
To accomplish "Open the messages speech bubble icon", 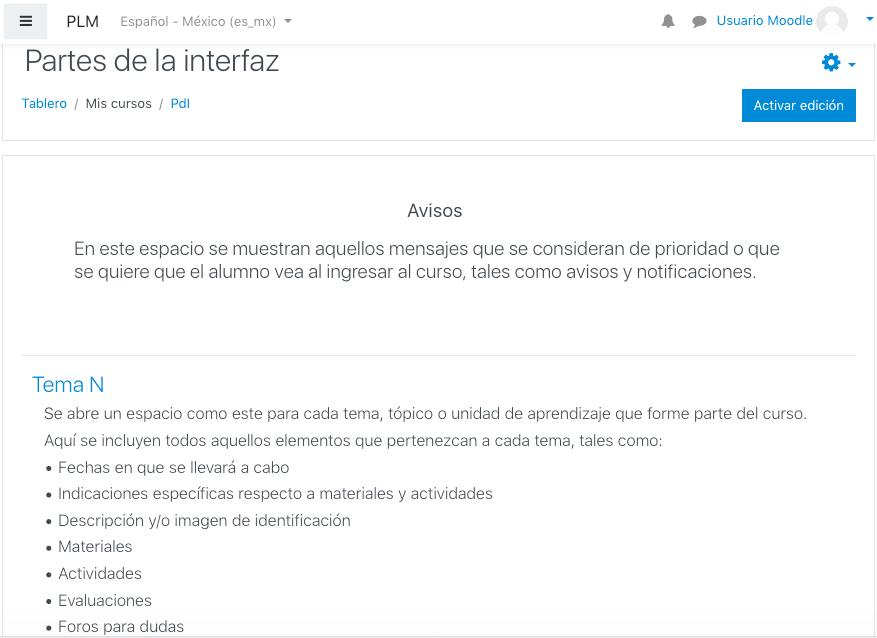I will (699, 21).
